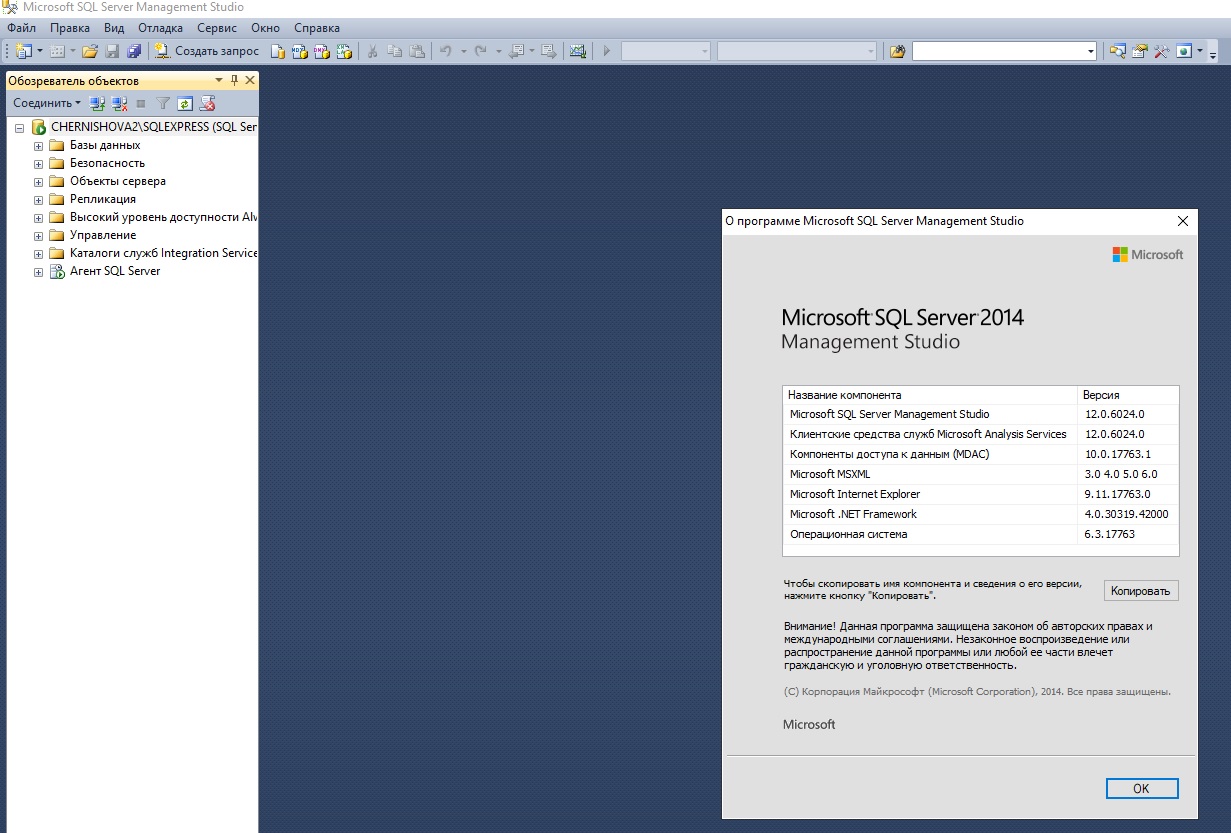The image size is (1231, 833).
Task: Click the Refresh icon in Object Explorer
Action: click(184, 103)
